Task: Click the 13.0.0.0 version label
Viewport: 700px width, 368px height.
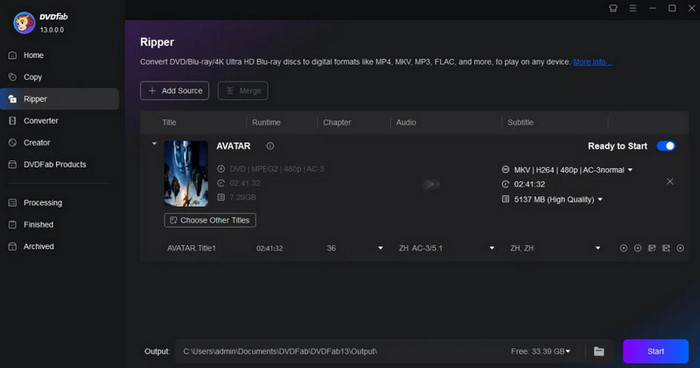Action: pyautogui.click(x=52, y=30)
